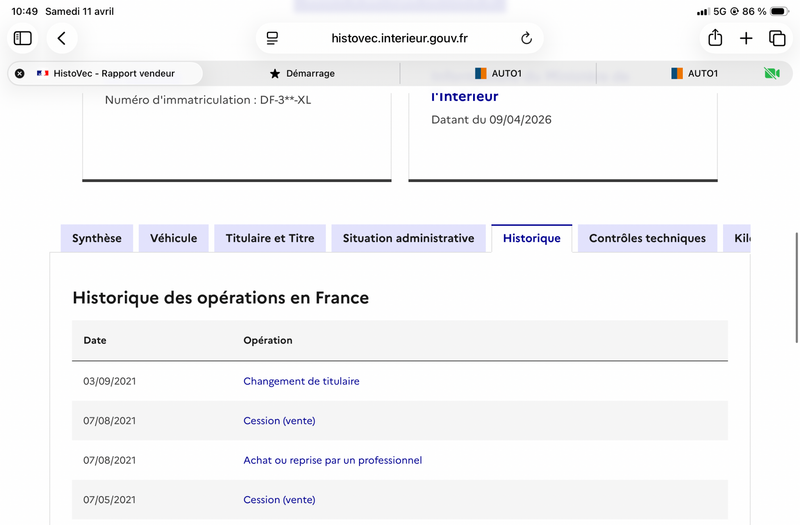Click the page scrollbar on the right edge
The image size is (800, 525).
click(797, 288)
